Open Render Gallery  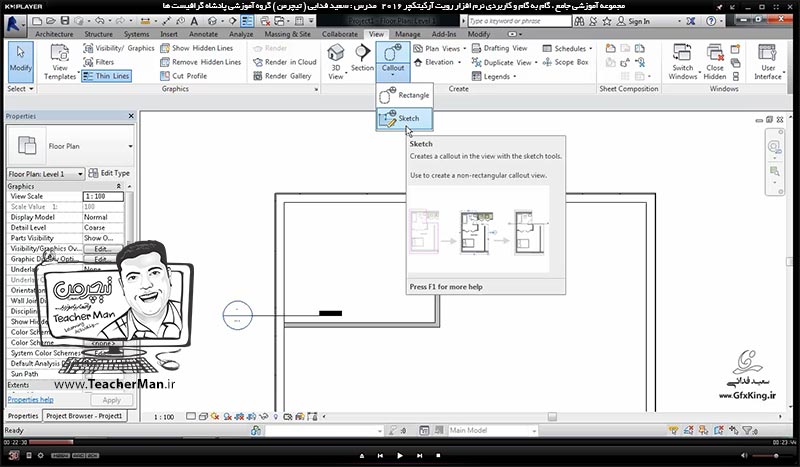[282, 76]
